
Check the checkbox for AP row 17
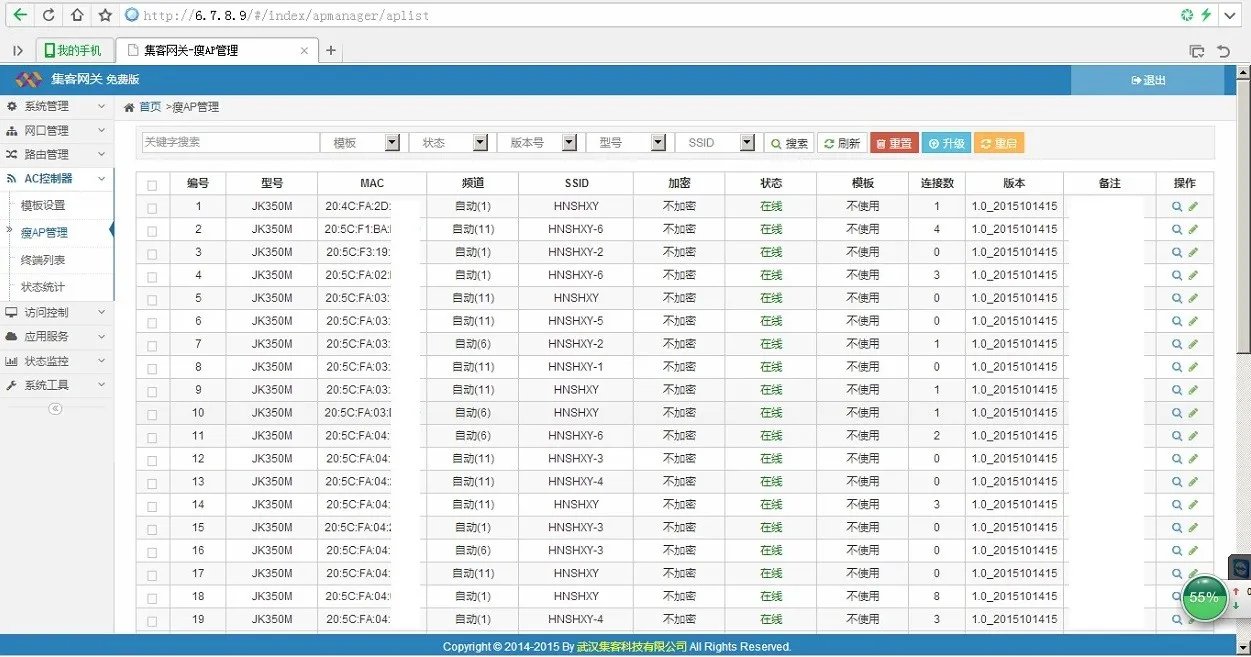coord(152,576)
